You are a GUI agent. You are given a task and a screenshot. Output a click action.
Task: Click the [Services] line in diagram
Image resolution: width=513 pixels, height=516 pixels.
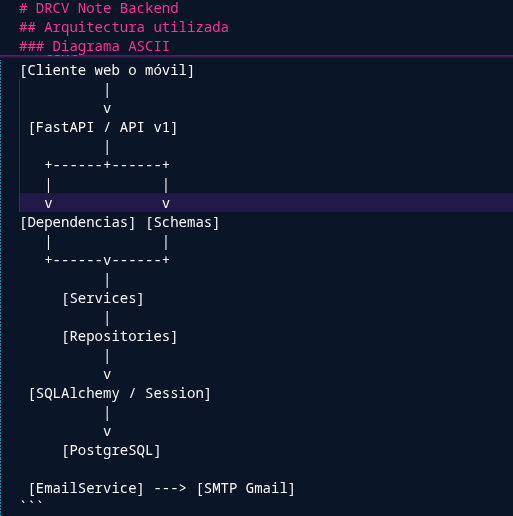pos(103,298)
